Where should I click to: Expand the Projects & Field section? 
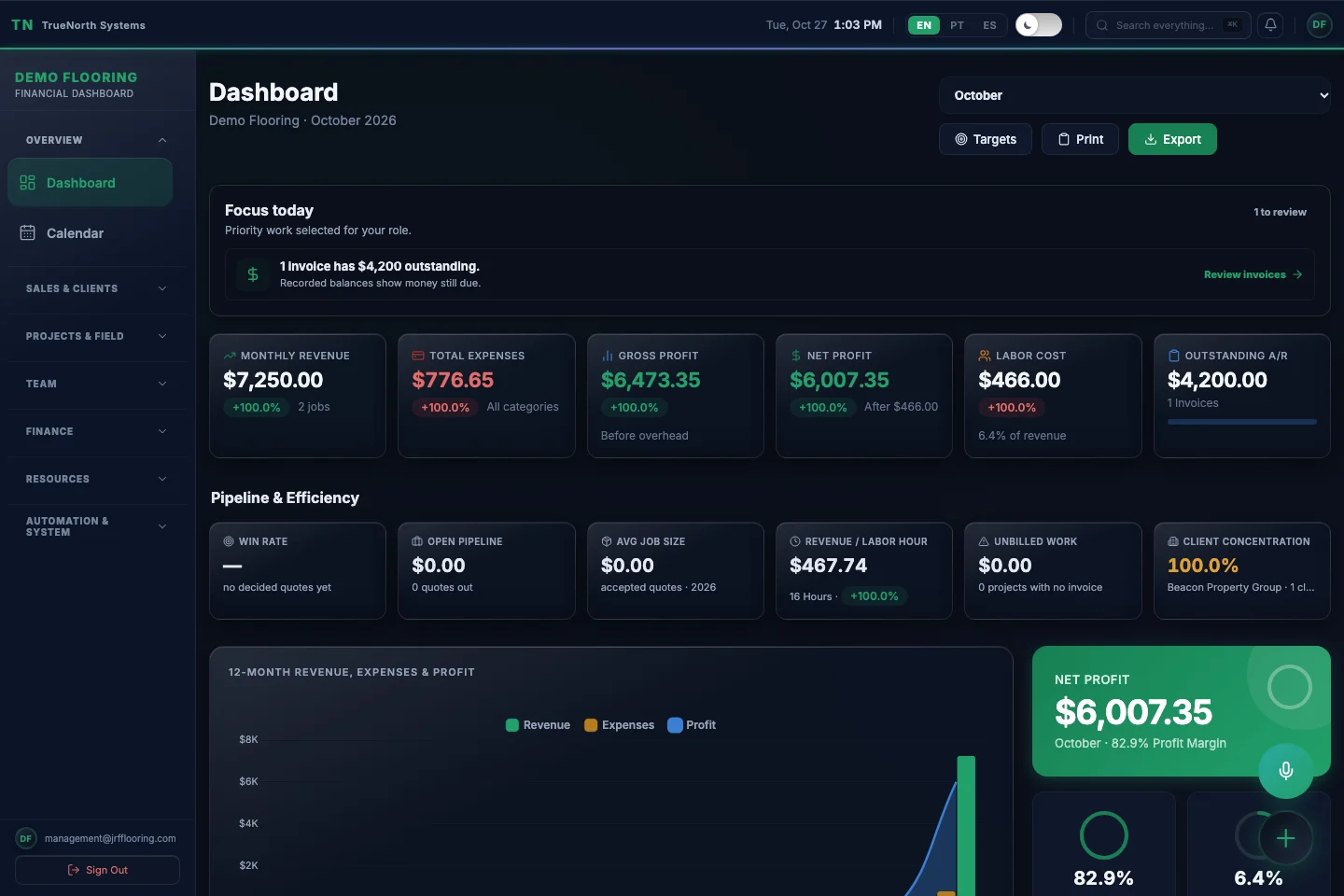97,336
